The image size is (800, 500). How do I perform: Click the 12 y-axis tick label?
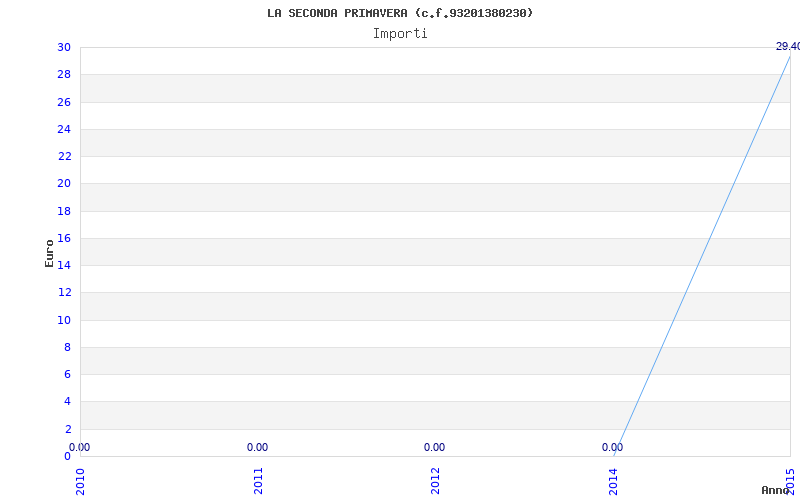point(64,292)
